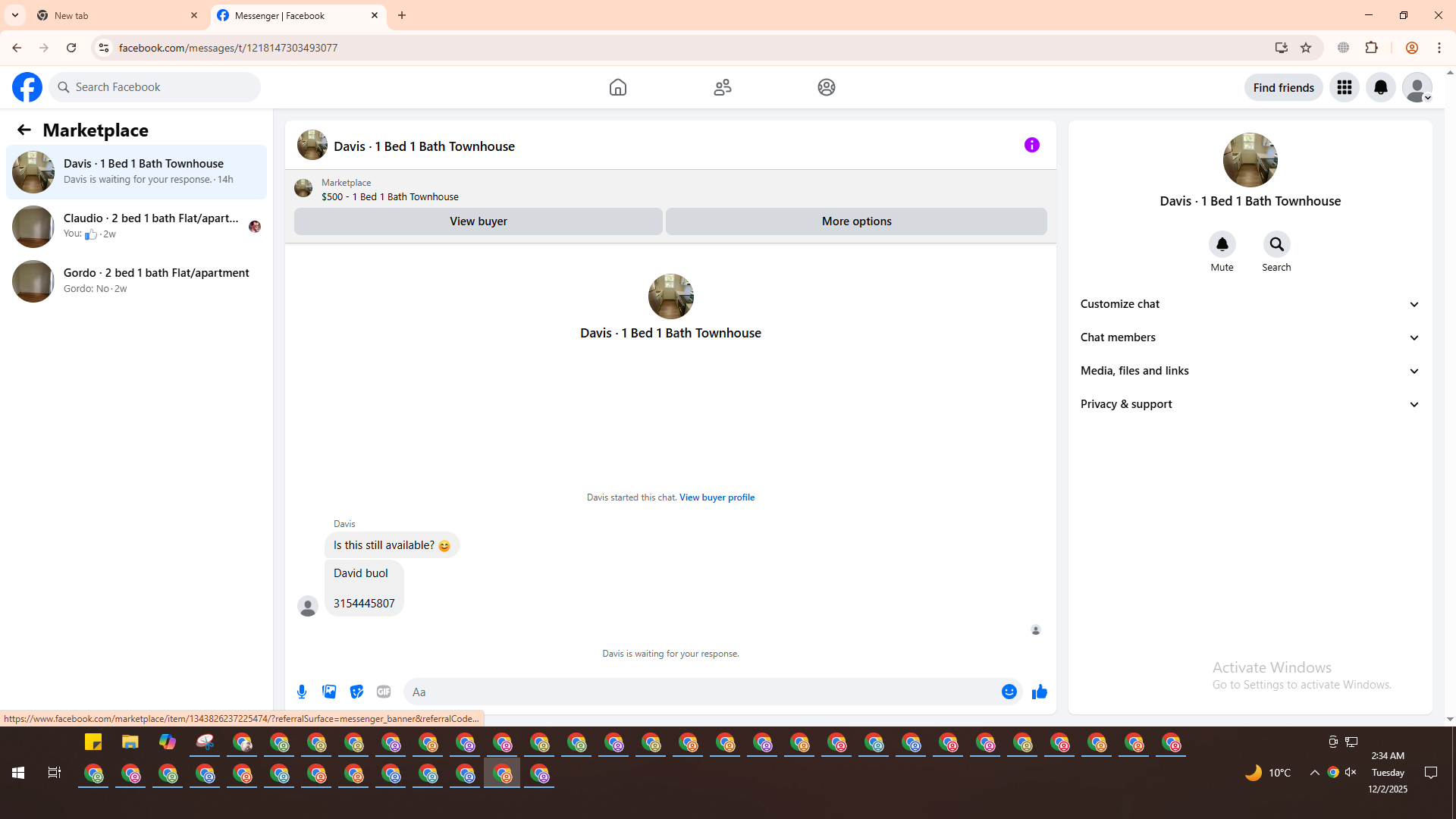Expand Chat members section
This screenshot has width=1456, height=819.
click(x=1249, y=337)
